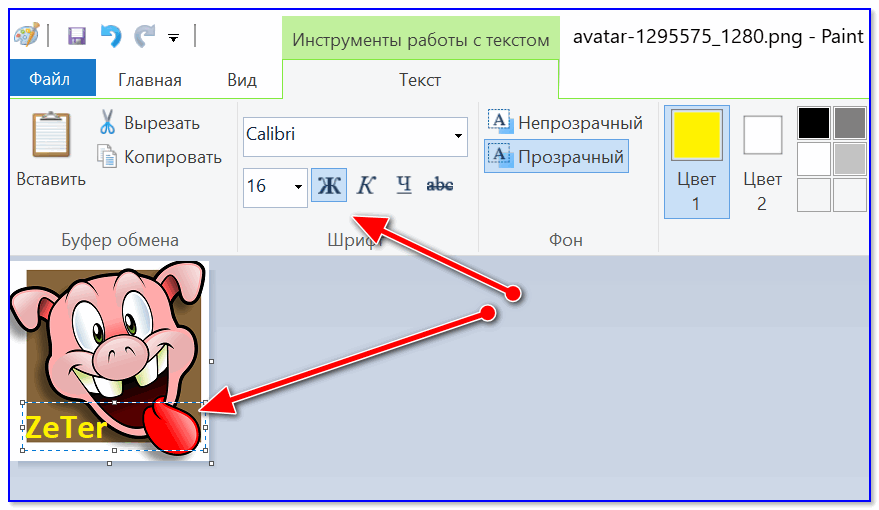Pick the black palette swatch
The image size is (879, 510).
tap(814, 123)
